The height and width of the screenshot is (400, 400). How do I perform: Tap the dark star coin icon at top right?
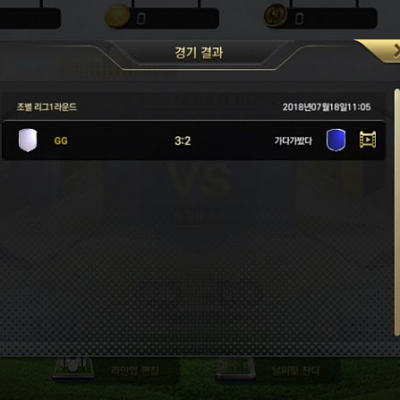(x=276, y=16)
